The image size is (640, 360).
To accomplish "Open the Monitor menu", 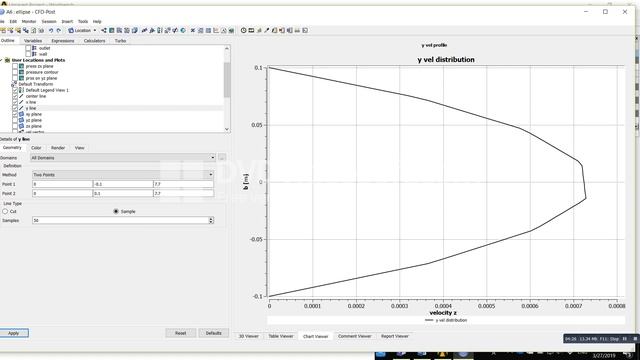I will pyautogui.click(x=29, y=21).
